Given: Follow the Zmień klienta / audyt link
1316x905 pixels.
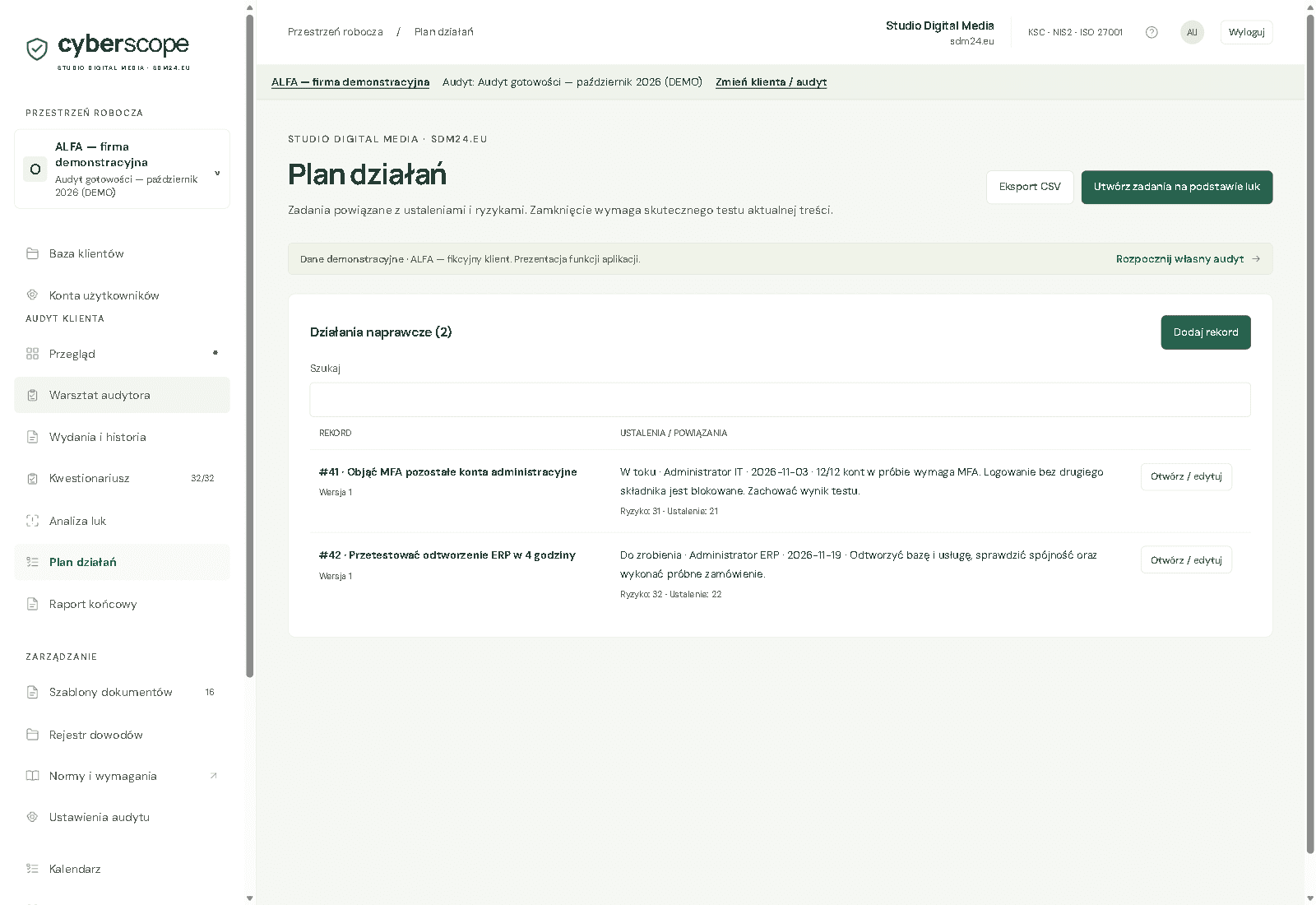Looking at the screenshot, I should tap(771, 82).
